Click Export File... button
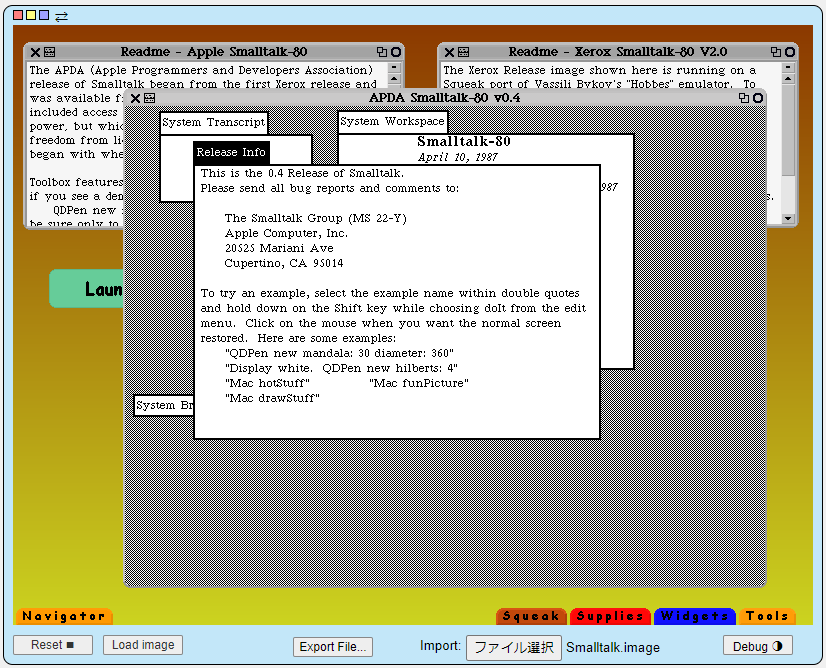 tap(333, 647)
